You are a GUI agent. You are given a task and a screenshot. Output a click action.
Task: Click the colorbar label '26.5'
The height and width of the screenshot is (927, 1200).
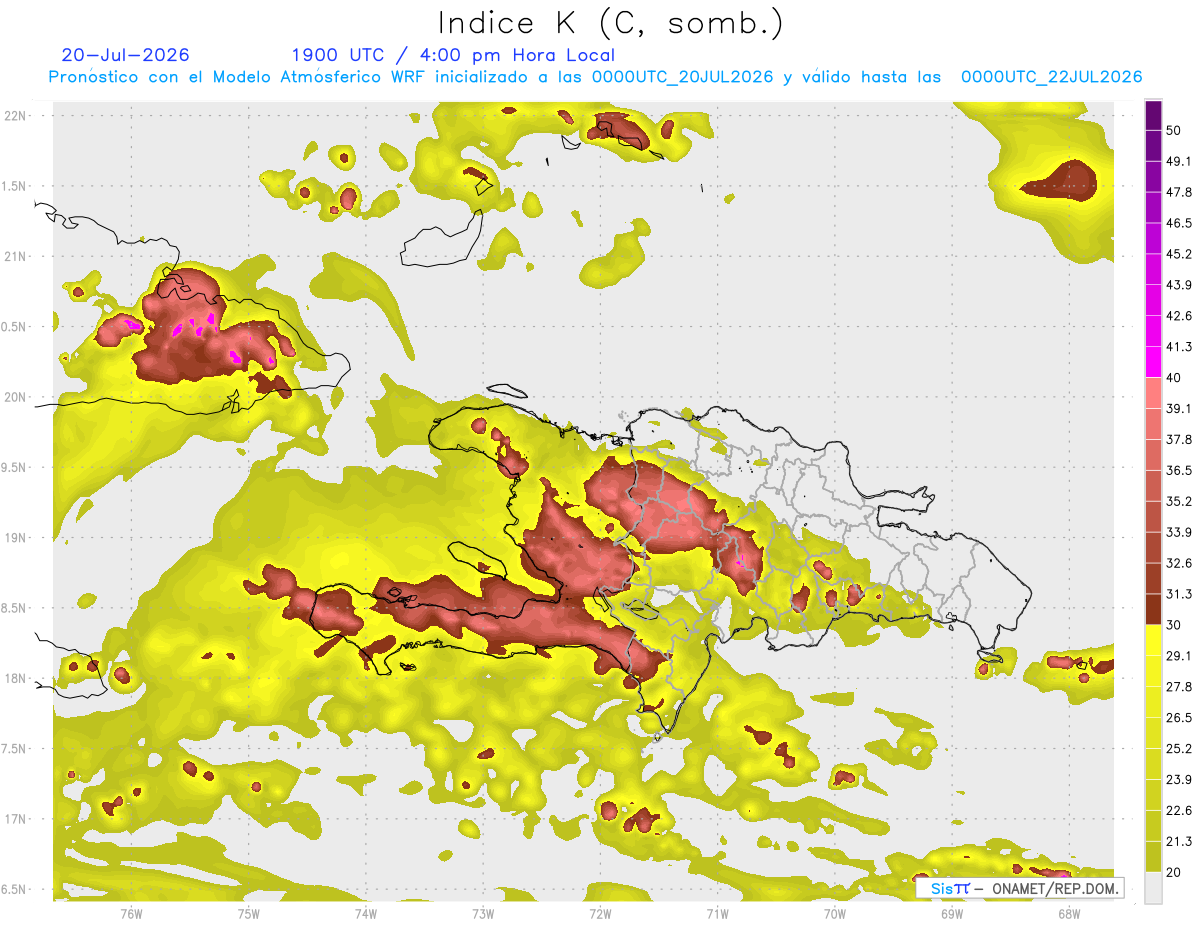pos(1179,718)
